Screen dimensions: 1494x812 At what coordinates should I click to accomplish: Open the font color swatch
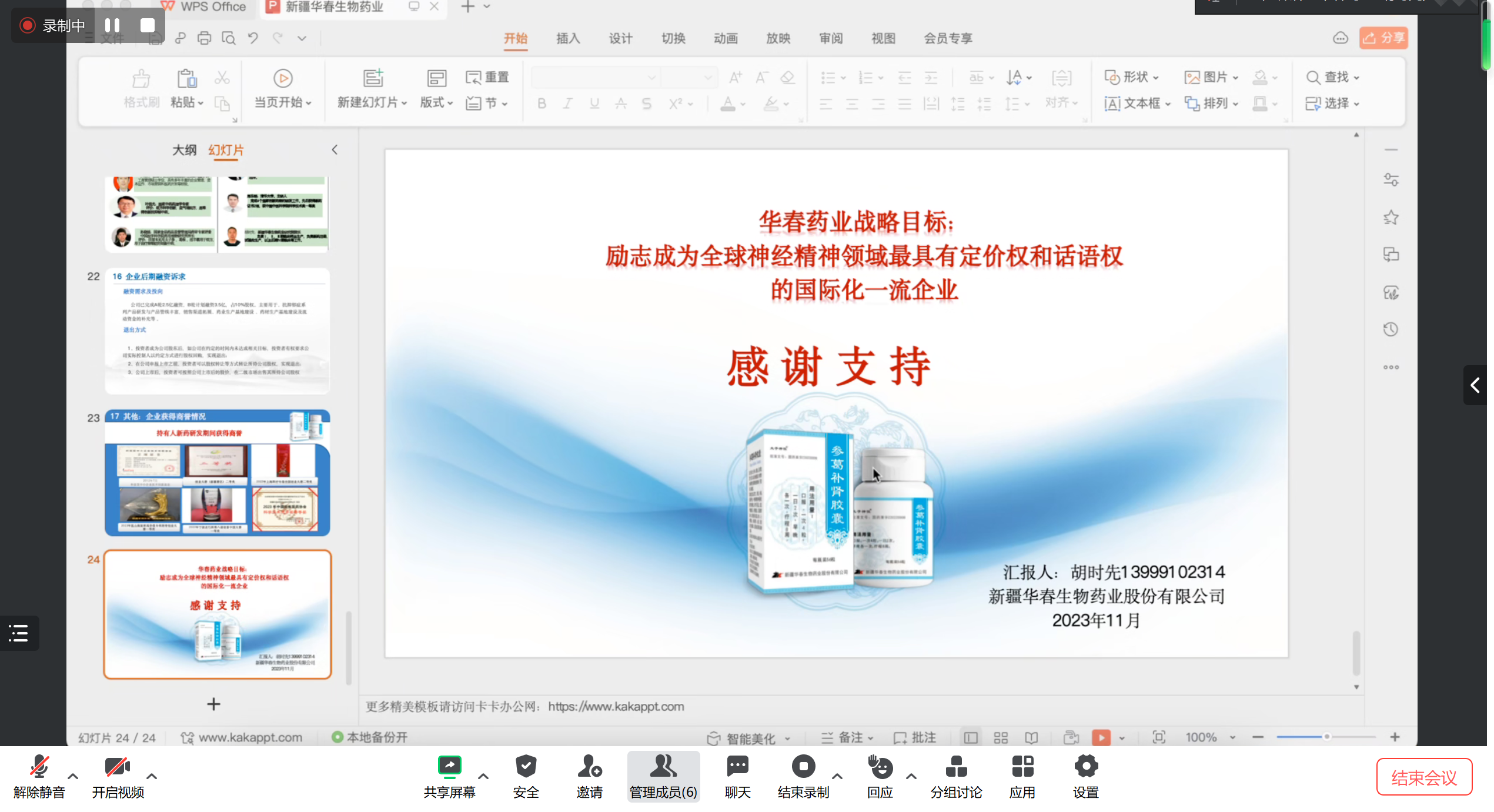[728, 103]
